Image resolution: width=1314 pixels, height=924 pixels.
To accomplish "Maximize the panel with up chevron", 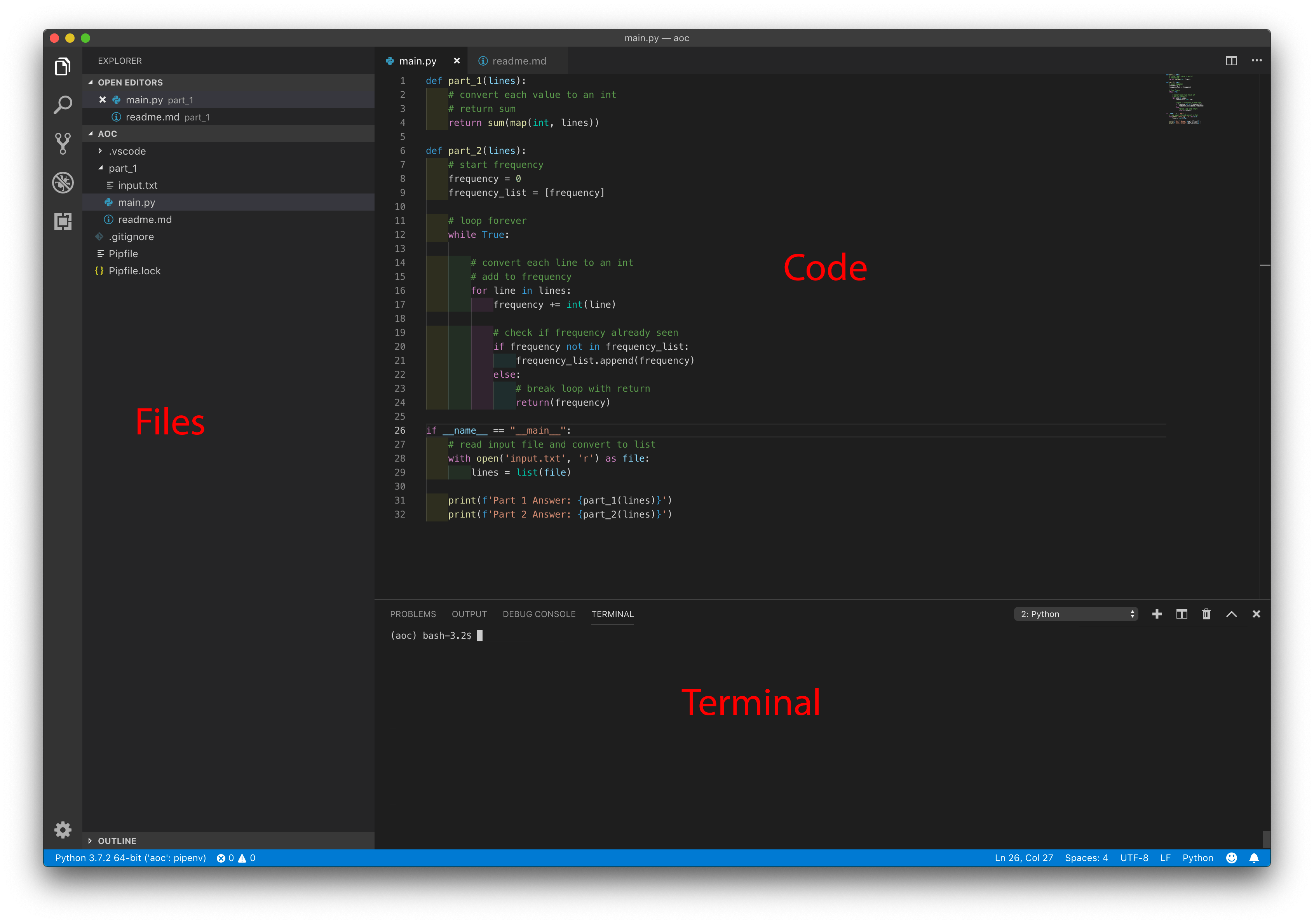I will (x=1231, y=614).
